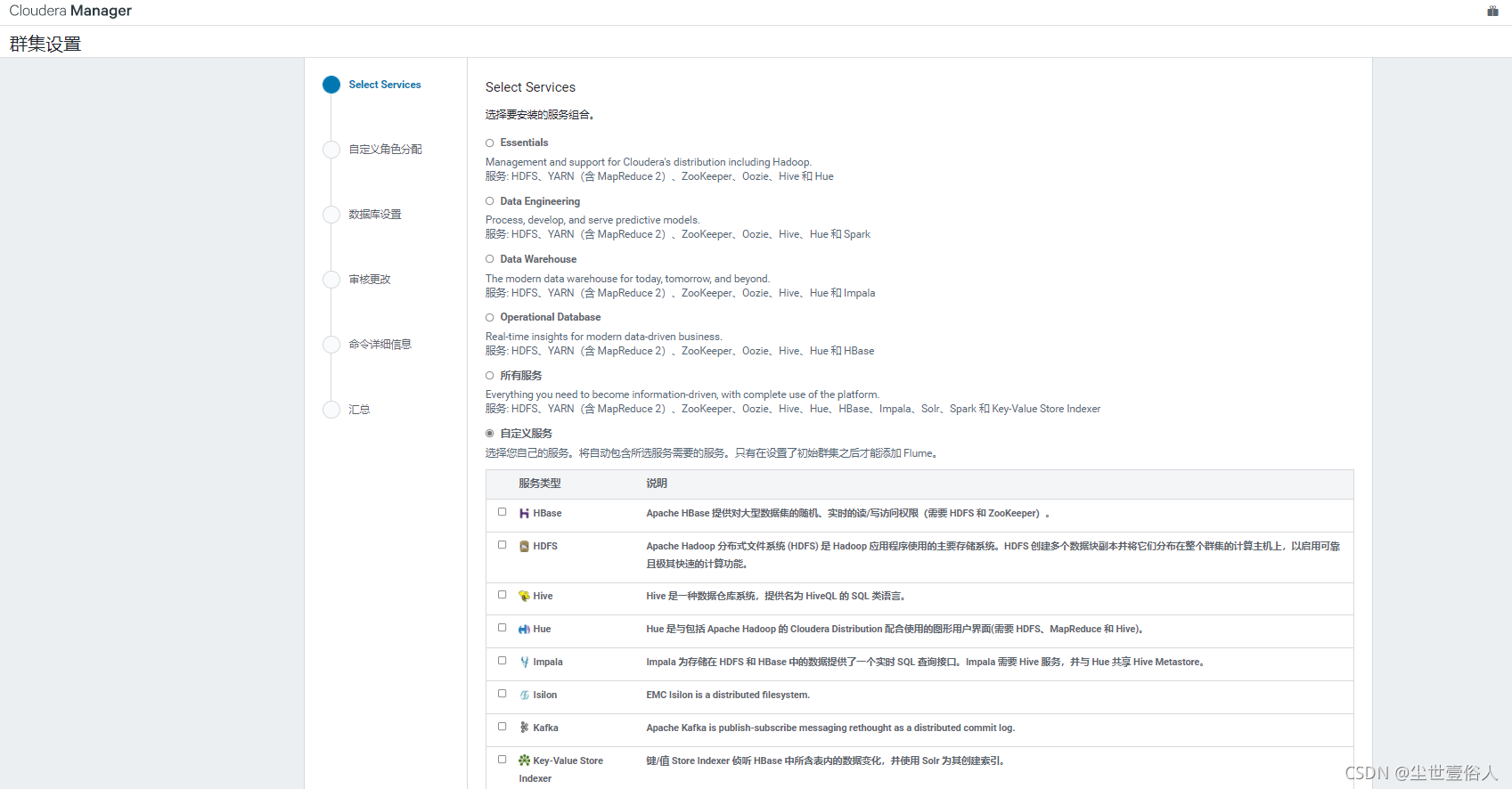Click the 所有服务 option label

click(521, 376)
